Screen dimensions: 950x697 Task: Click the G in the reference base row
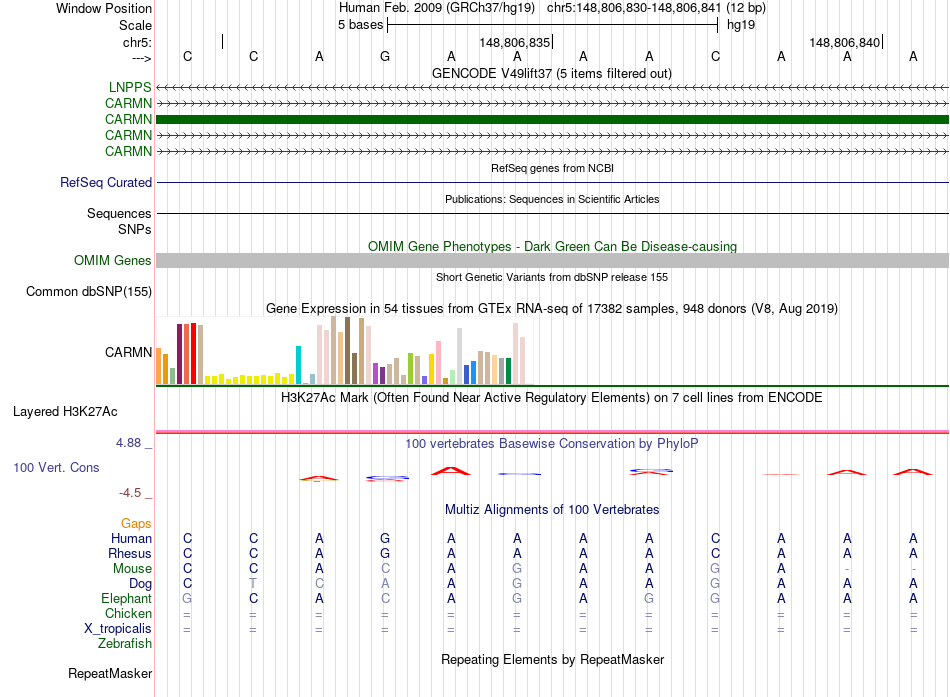pos(385,56)
